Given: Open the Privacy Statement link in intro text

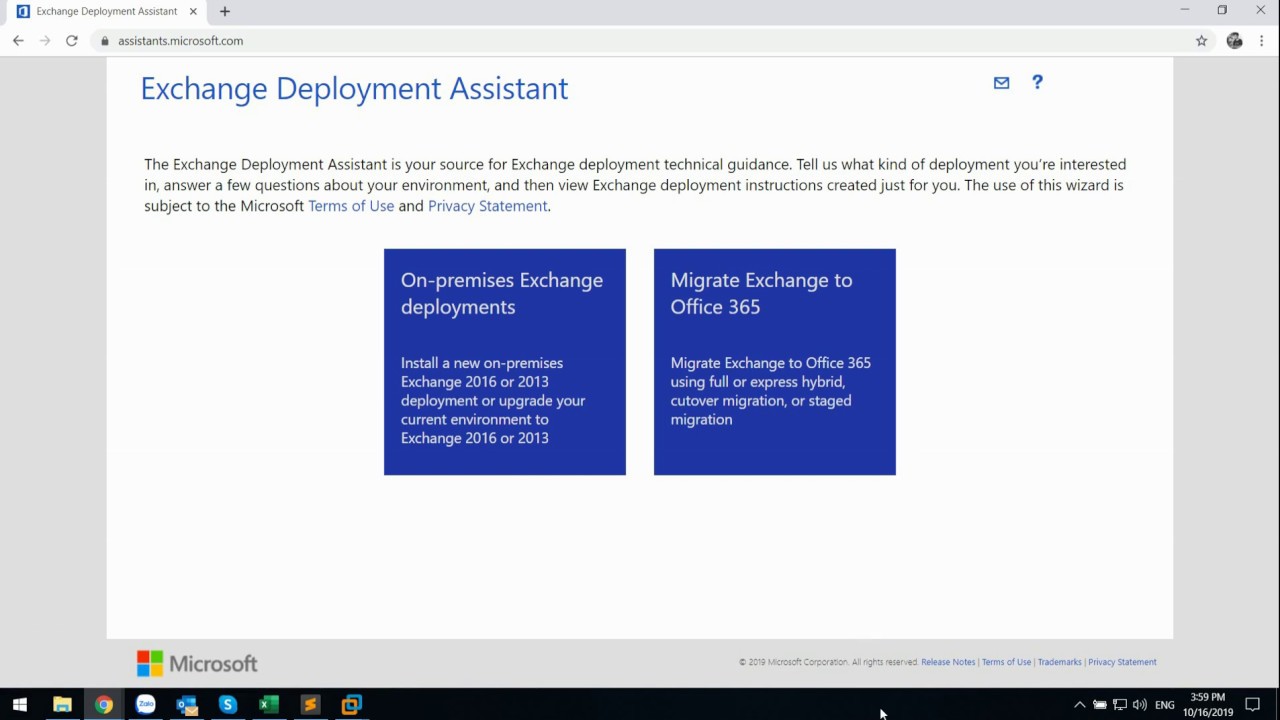Looking at the screenshot, I should 488,206.
